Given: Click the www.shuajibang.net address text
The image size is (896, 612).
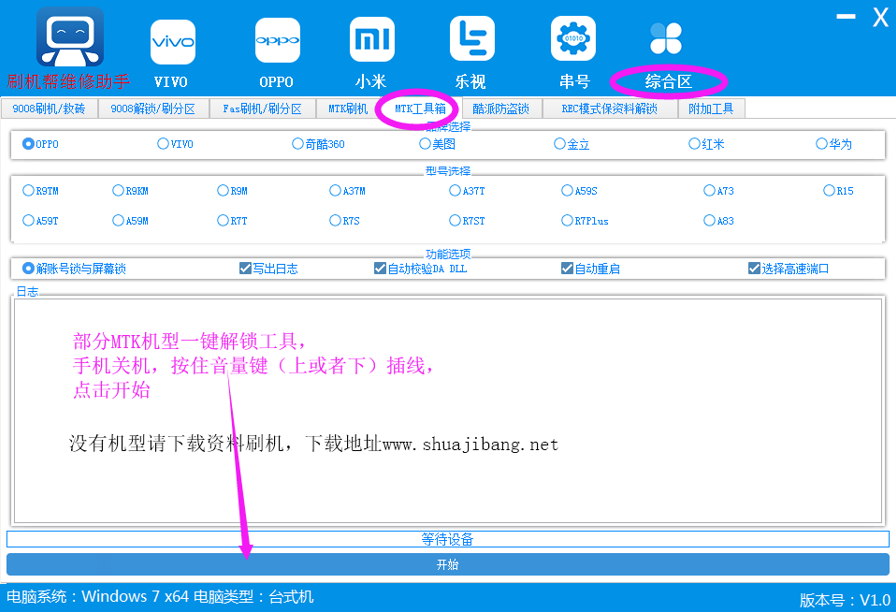Looking at the screenshot, I should point(470,445).
